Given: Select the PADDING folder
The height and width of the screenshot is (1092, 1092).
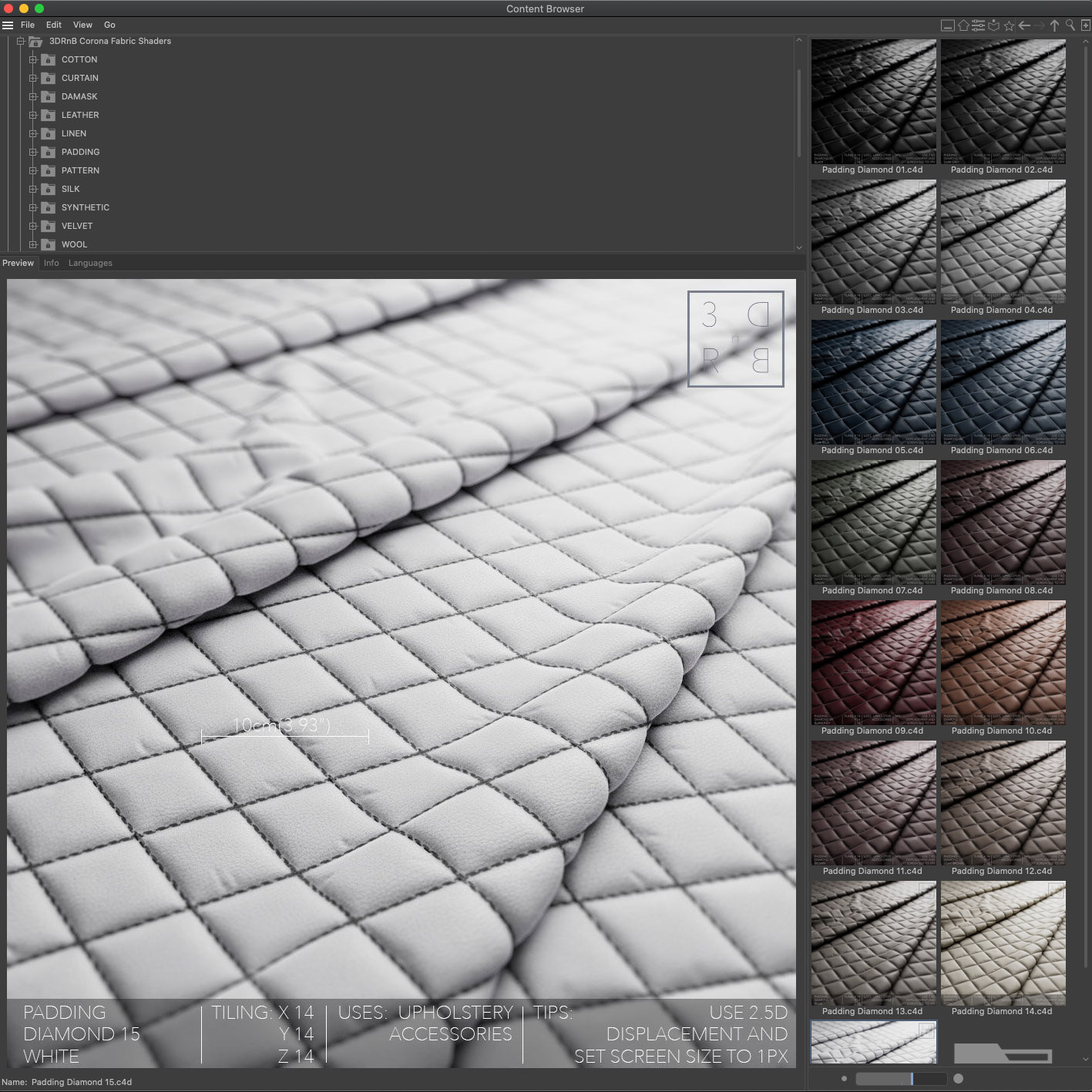Looking at the screenshot, I should coord(80,153).
